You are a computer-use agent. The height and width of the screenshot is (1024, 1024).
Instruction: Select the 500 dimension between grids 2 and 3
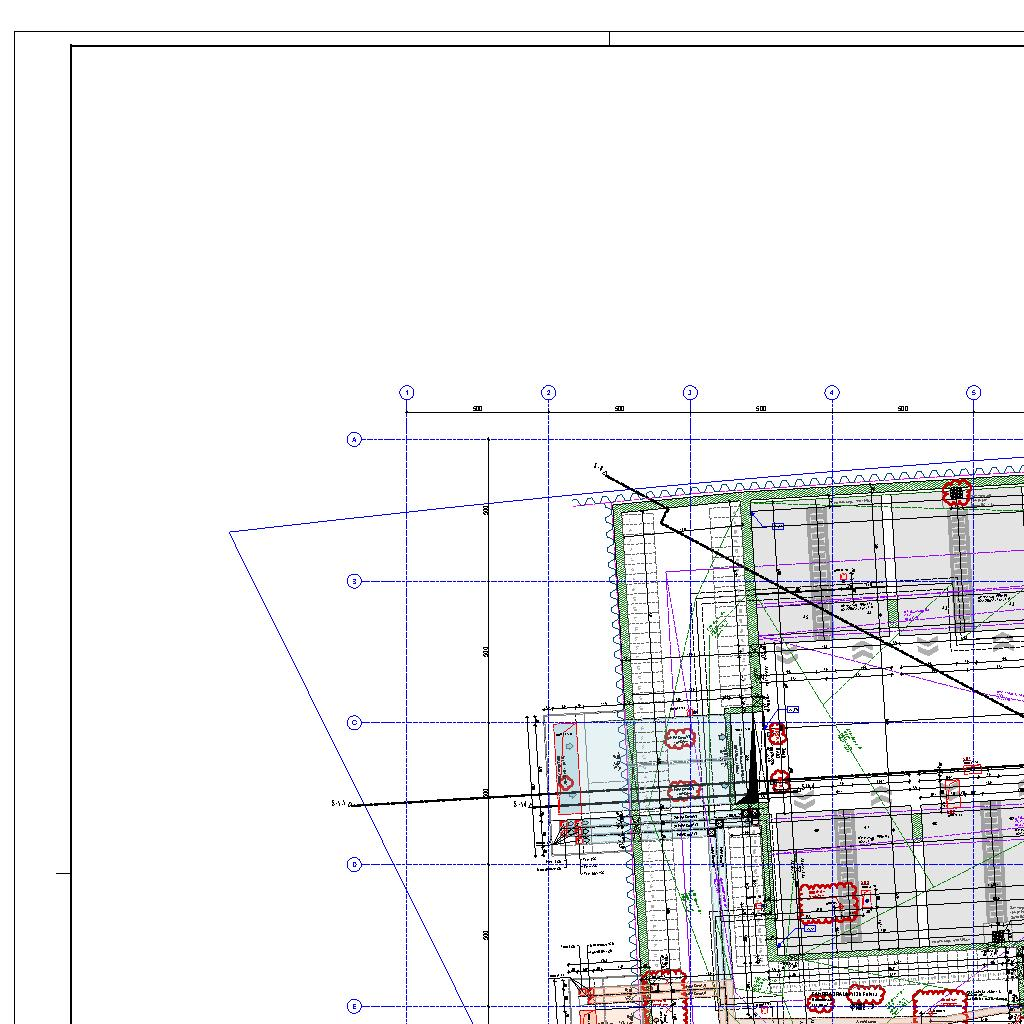620,409
